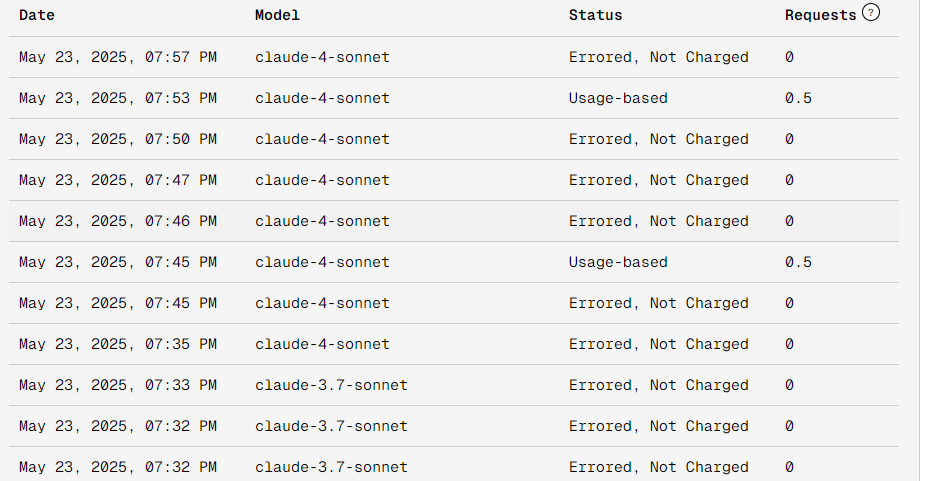The image size is (934, 481).
Task: Click Errored, Not Charged status at 07:33 PM
Action: click(658, 385)
